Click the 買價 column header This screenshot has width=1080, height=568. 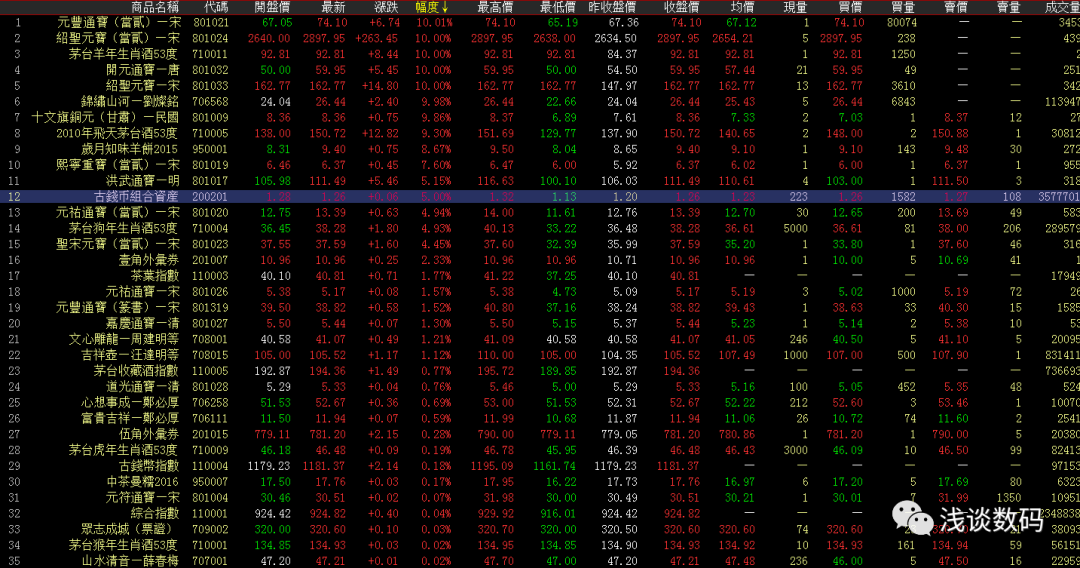(x=850, y=7)
